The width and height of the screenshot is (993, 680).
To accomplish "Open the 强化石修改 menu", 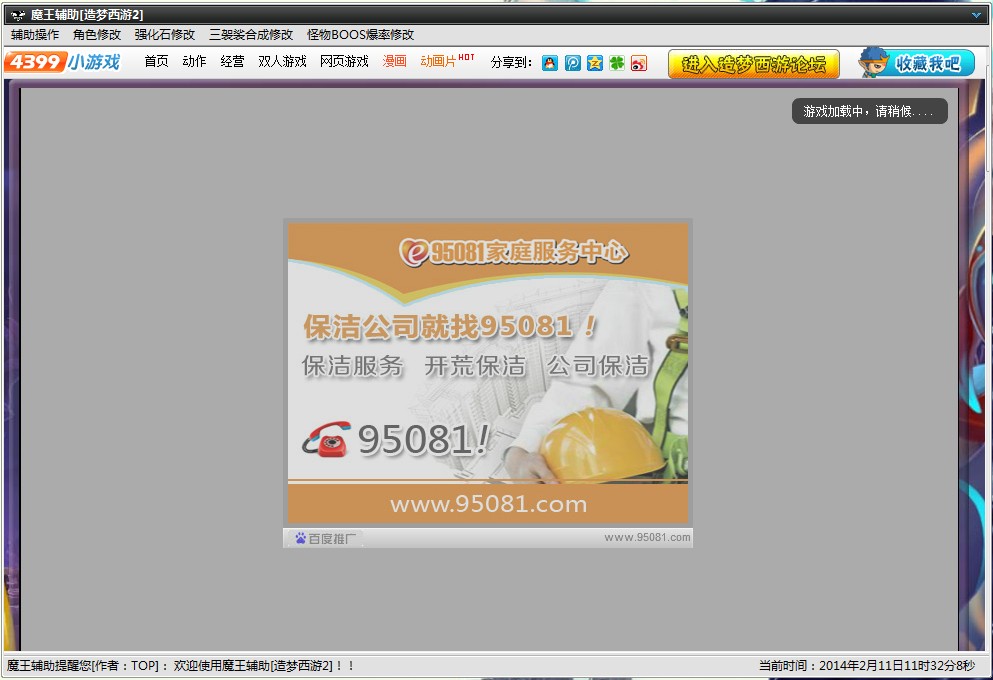I will click(x=165, y=35).
